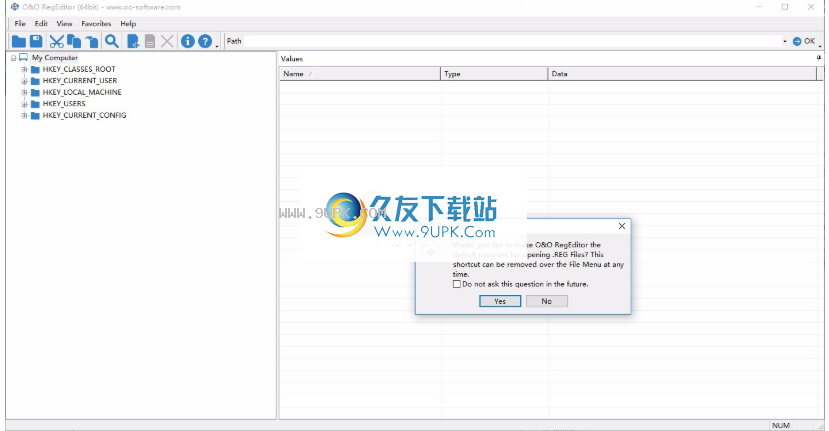
Task: Select the HKEY_CLASSES_ROOT entry
Action: click(x=79, y=69)
